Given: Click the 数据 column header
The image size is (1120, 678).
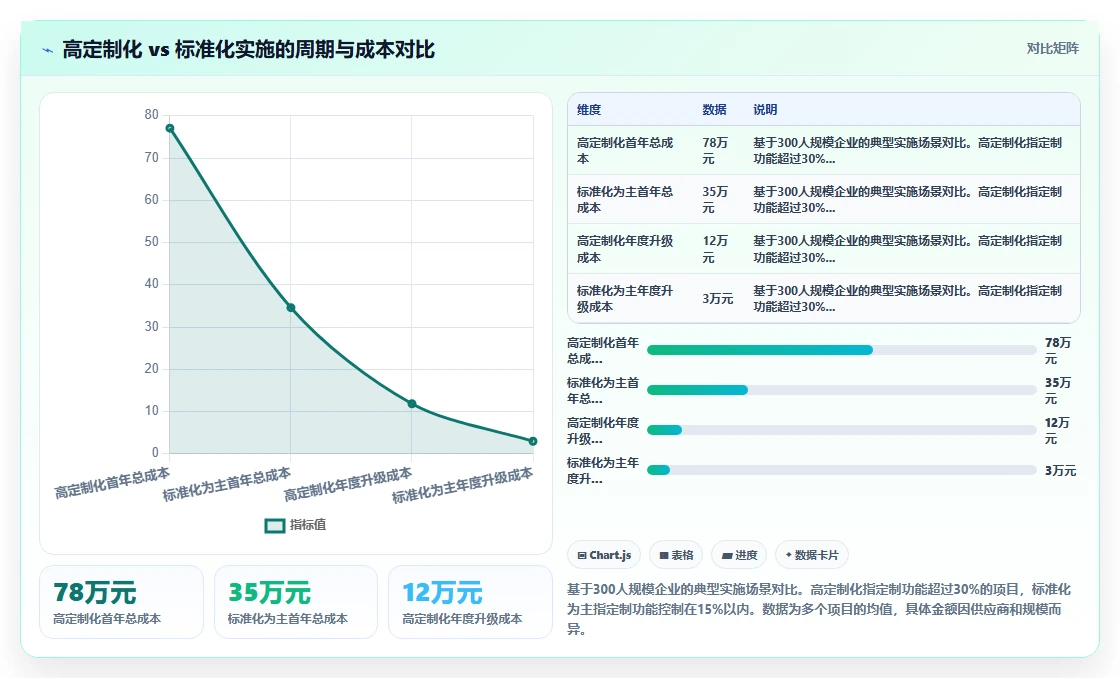Looking at the screenshot, I should (x=714, y=109).
